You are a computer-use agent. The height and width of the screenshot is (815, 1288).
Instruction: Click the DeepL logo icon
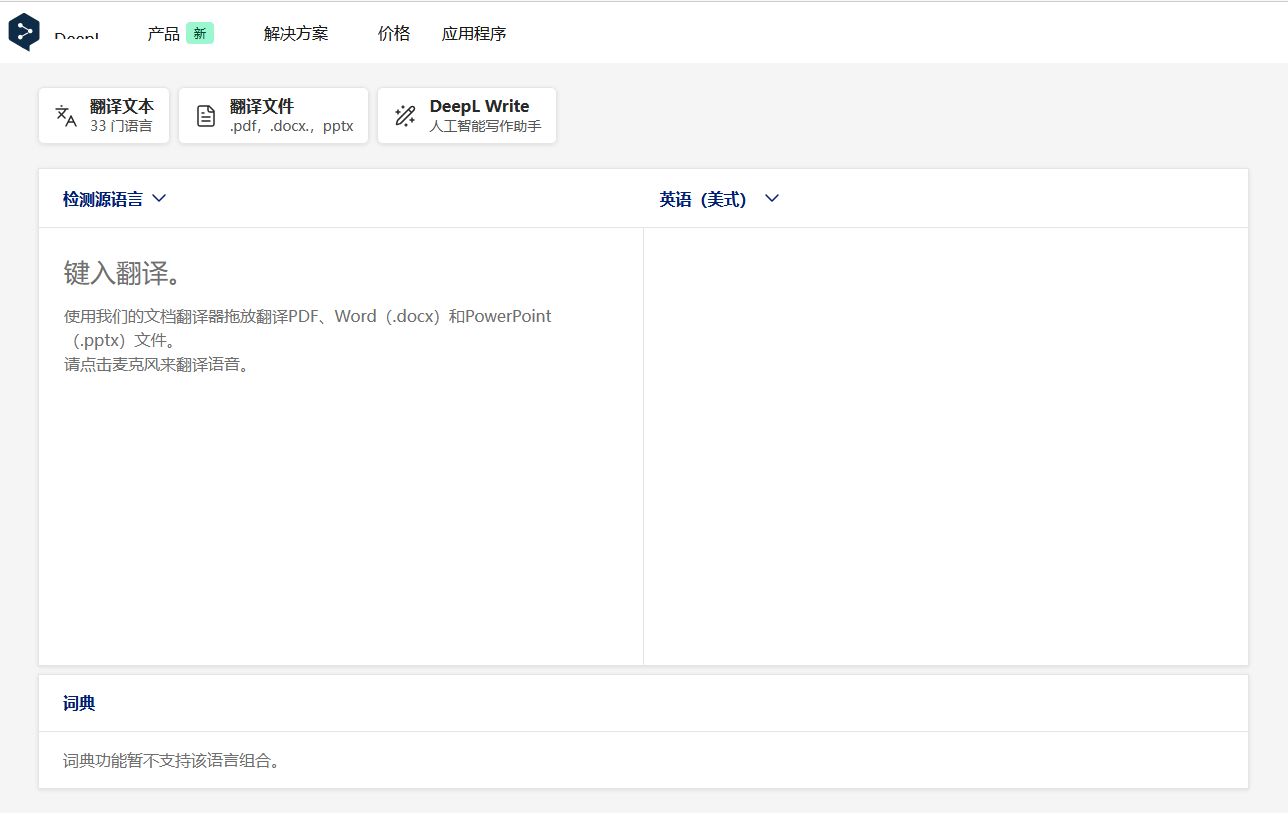coord(24,32)
